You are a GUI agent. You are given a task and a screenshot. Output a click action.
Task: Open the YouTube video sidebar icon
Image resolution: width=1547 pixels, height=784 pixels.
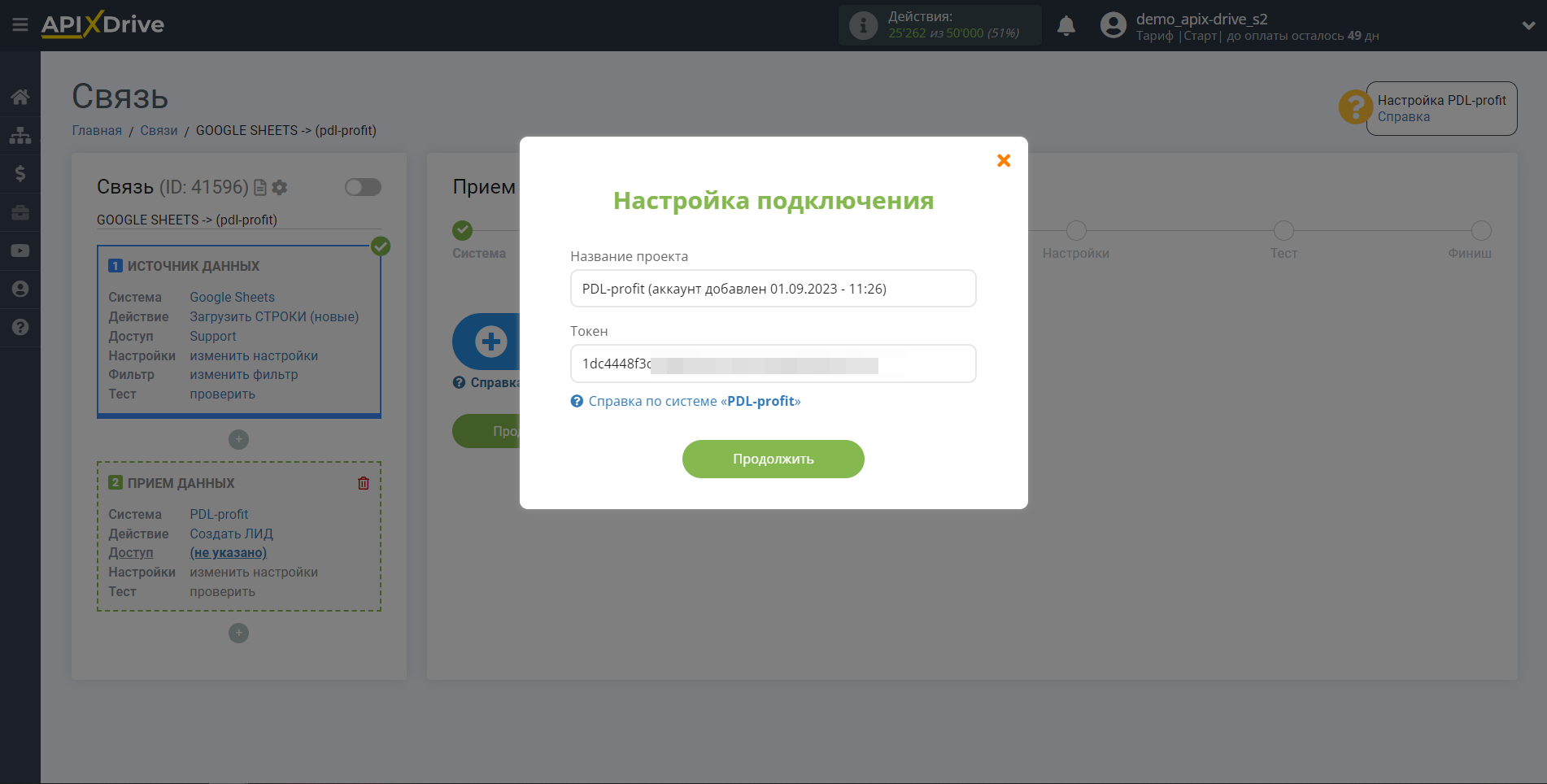coord(20,250)
